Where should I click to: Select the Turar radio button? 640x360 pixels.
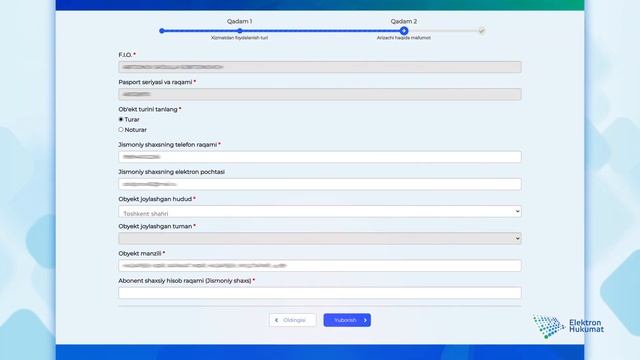pyautogui.click(x=121, y=119)
